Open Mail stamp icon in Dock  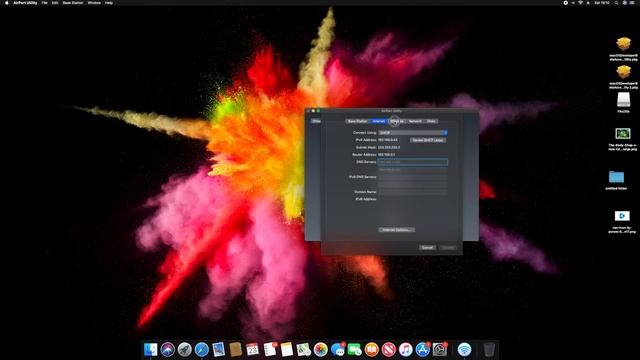[x=218, y=349]
